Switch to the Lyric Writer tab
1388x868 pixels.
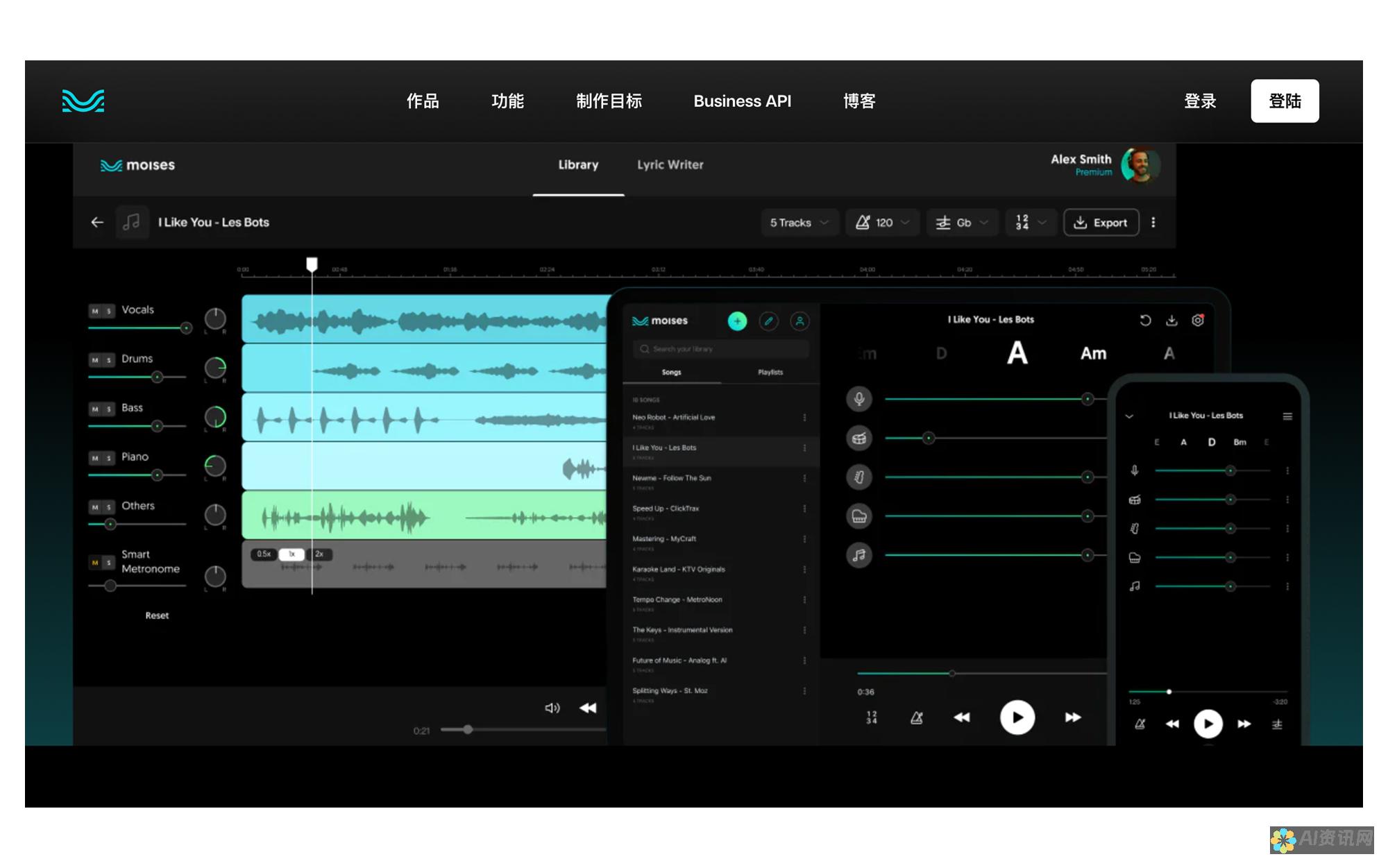(670, 165)
